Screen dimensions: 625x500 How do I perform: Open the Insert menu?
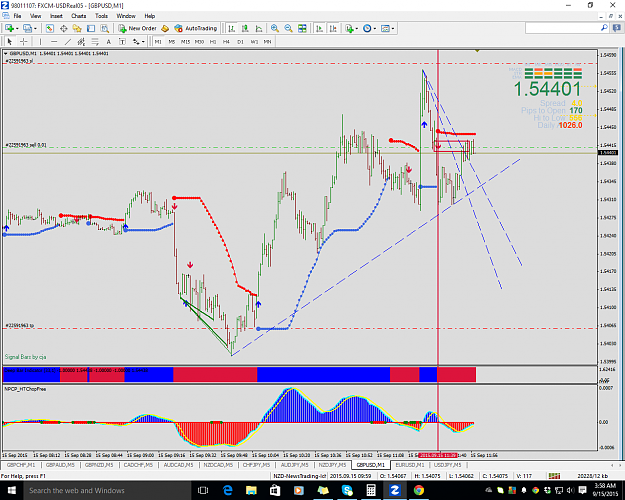pos(56,16)
